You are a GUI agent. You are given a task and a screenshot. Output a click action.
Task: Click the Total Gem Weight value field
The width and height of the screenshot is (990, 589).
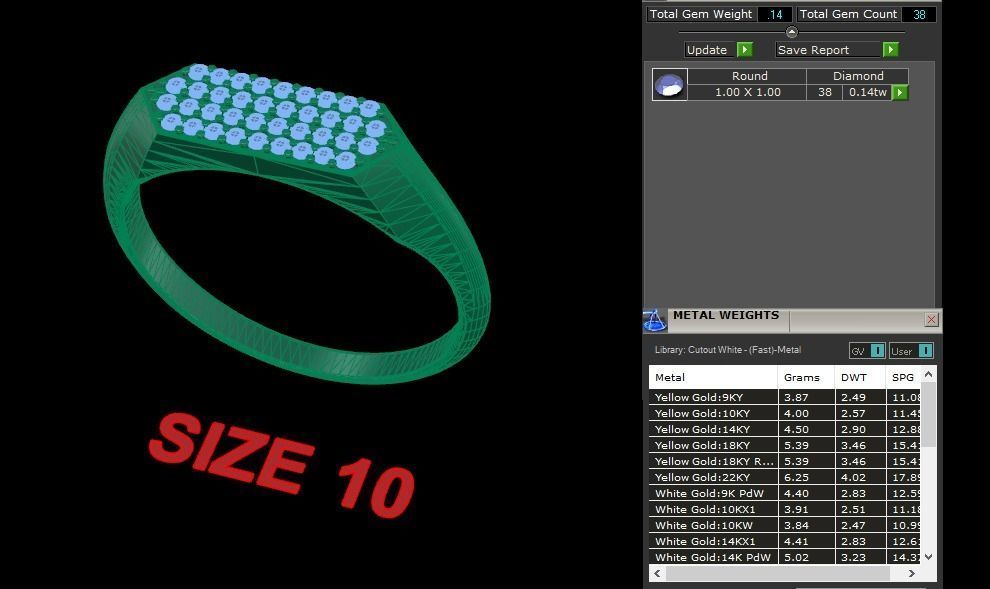(775, 14)
